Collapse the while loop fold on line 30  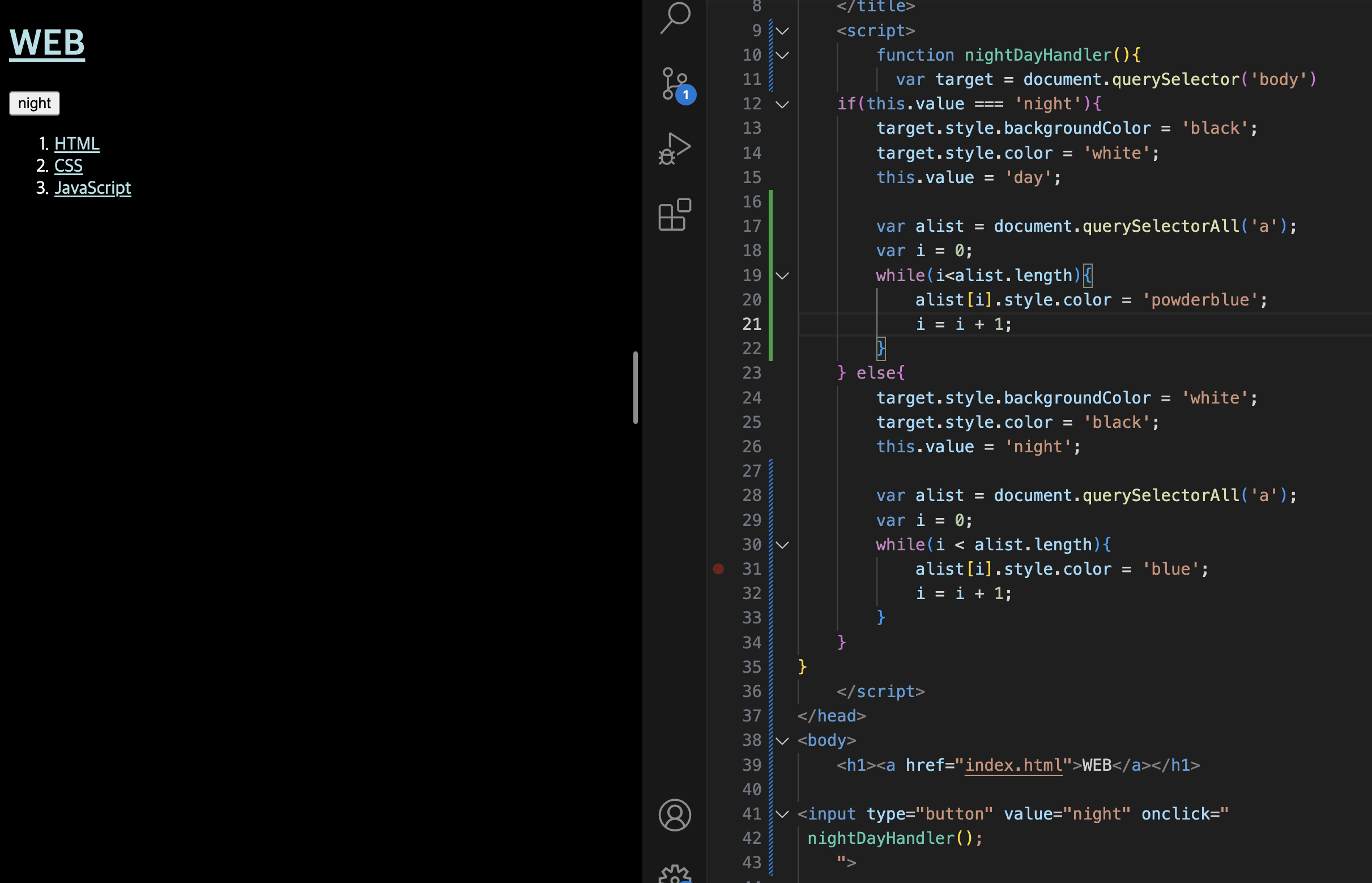tap(782, 545)
